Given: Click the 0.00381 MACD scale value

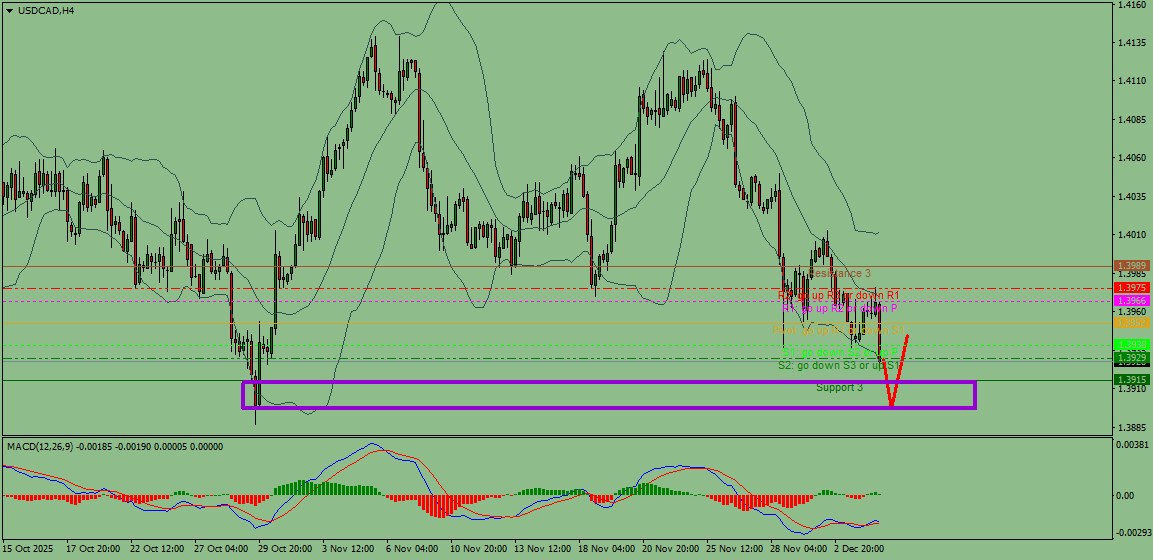Looking at the screenshot, I should click(1132, 445).
